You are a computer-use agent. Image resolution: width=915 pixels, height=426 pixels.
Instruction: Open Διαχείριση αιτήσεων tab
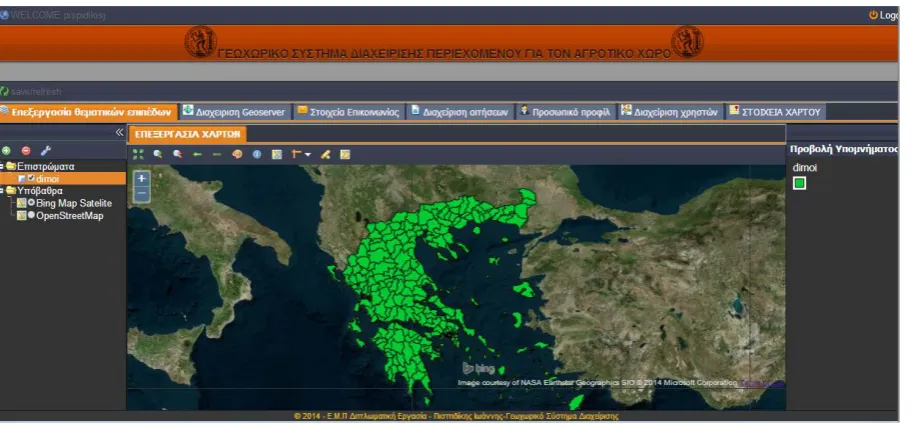pos(460,112)
